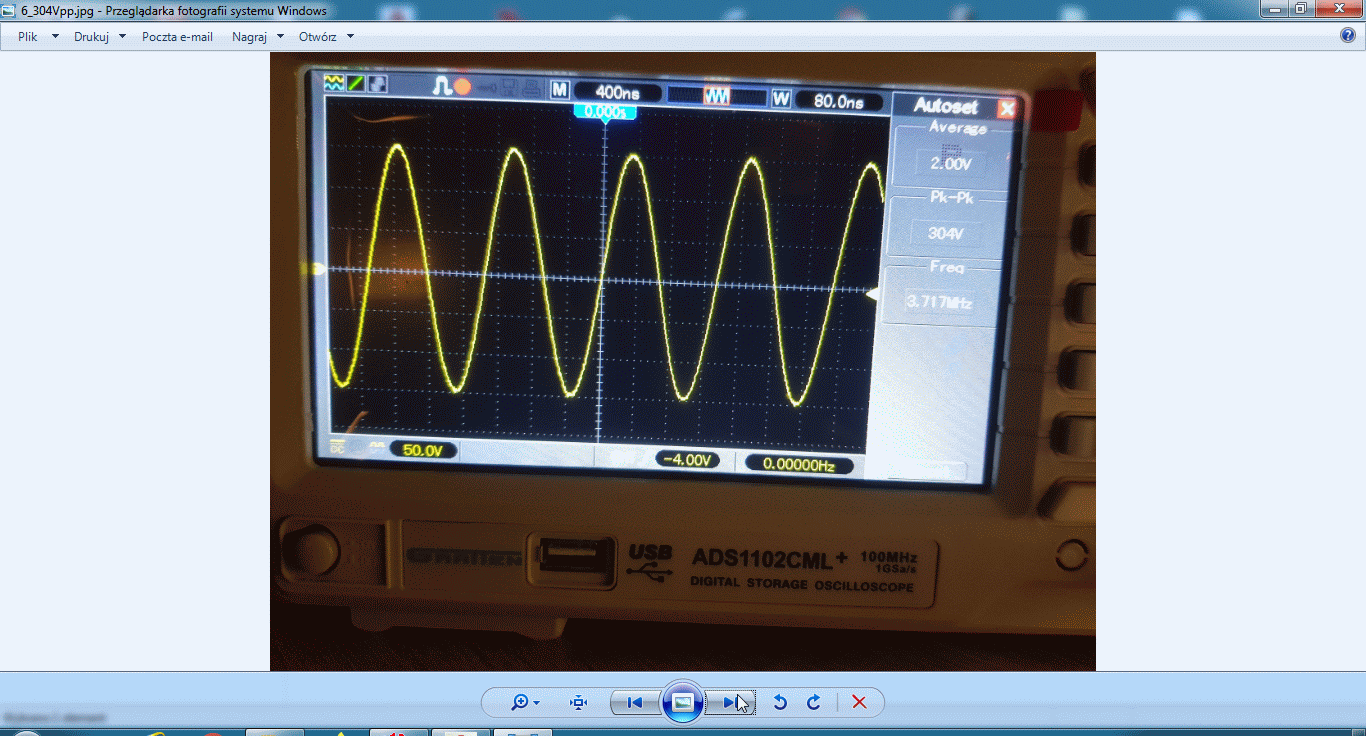This screenshot has height=736, width=1366.
Task: Click the fit to window size icon
Action: pos(578,702)
